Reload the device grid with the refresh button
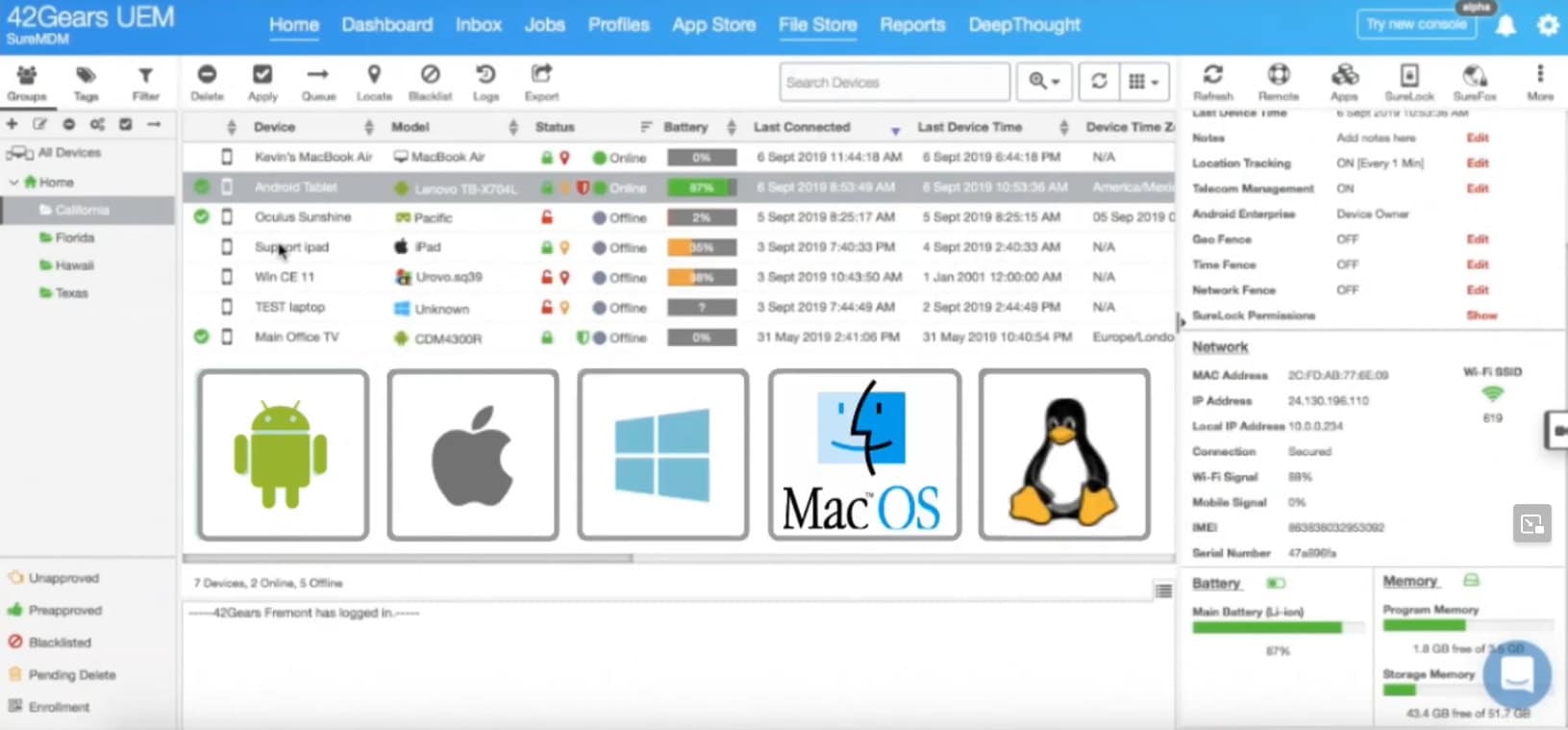 pyautogui.click(x=1099, y=82)
